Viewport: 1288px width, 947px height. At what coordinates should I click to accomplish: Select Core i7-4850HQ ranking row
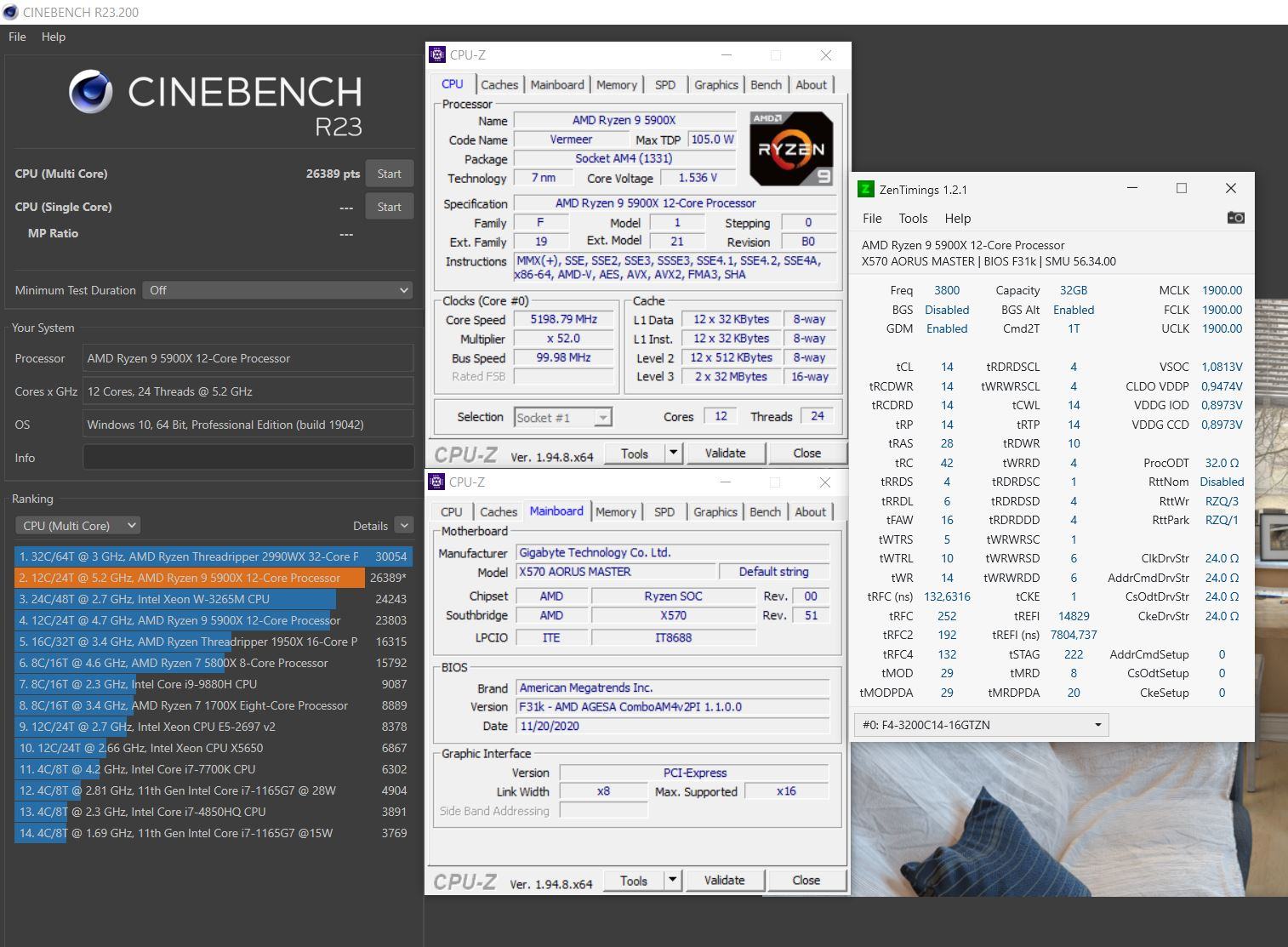[214, 812]
